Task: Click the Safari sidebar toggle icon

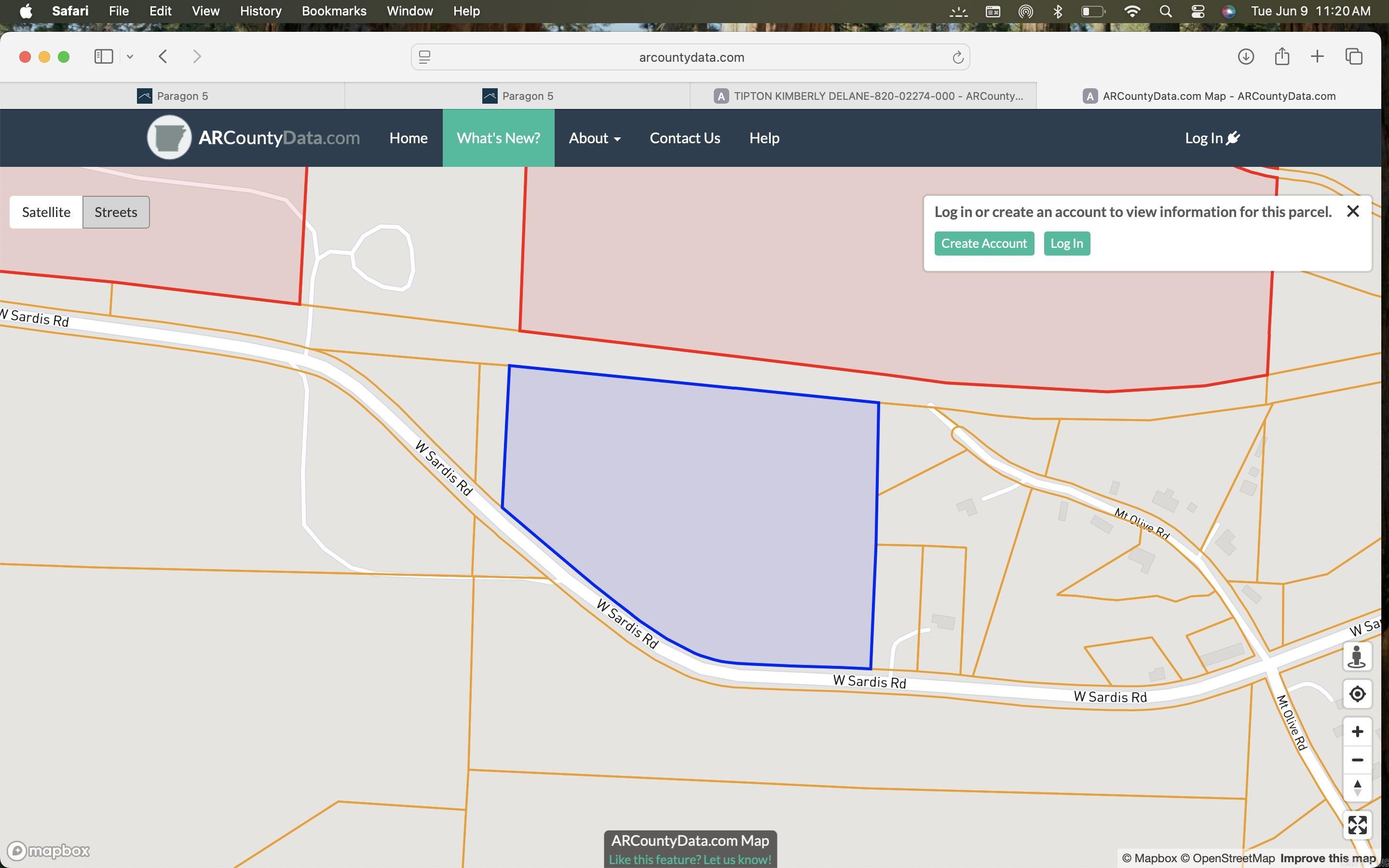Action: pos(103,56)
